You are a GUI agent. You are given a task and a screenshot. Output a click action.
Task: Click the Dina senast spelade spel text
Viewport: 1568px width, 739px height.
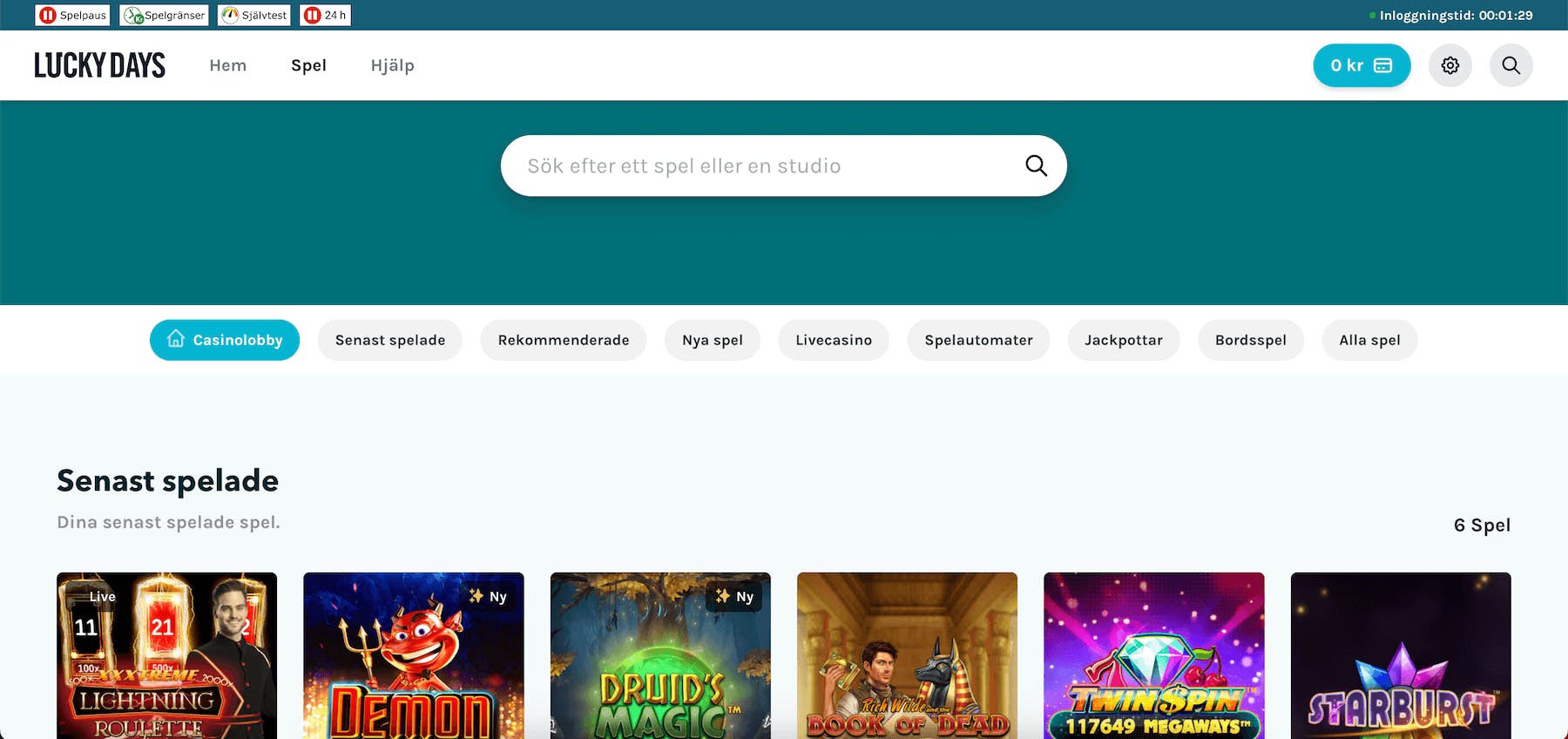168,522
